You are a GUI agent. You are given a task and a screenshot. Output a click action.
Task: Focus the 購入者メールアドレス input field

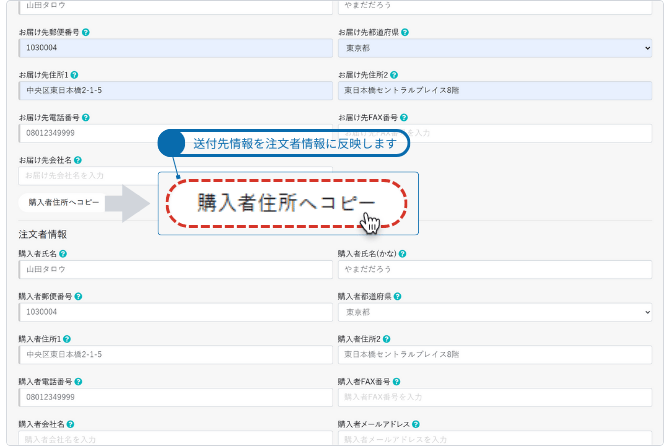(x=495, y=438)
